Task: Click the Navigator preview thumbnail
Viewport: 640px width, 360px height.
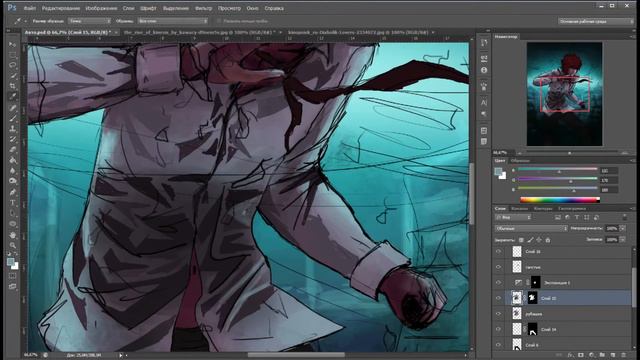Action: click(x=564, y=94)
